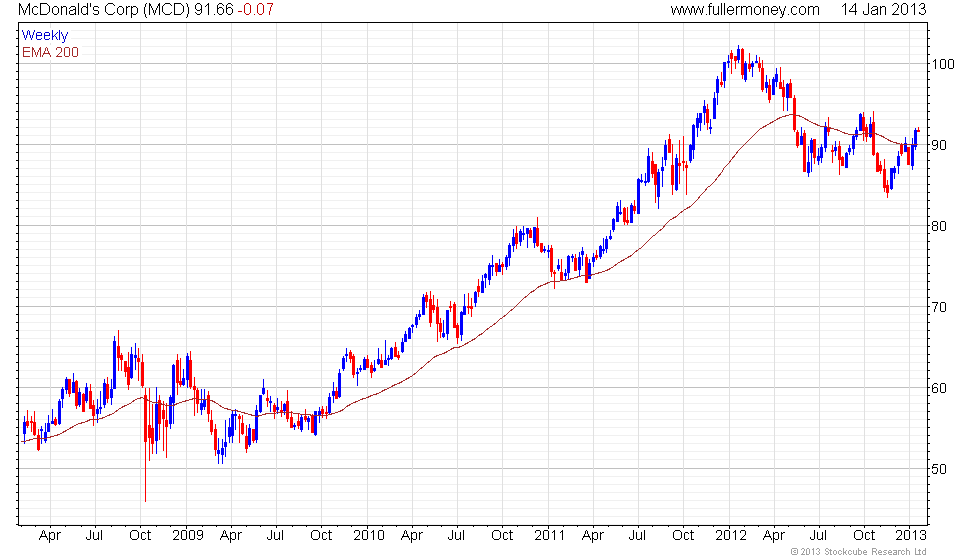Viewport: 980px width, 560px height.
Task: Click the 60 price axis label
Action: pos(939,388)
